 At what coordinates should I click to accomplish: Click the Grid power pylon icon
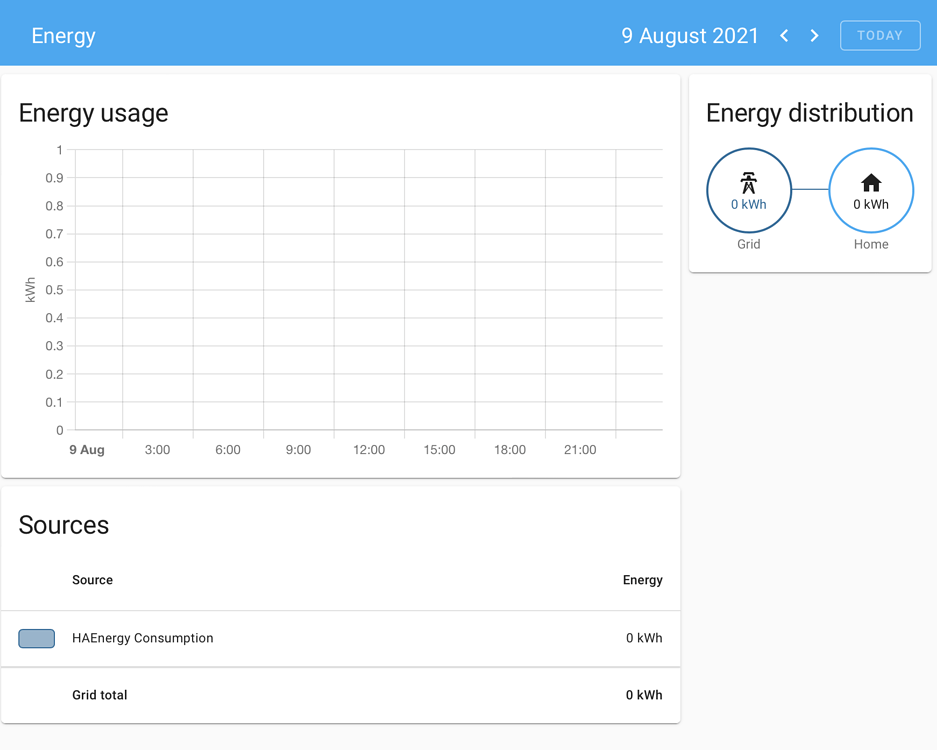(x=749, y=183)
